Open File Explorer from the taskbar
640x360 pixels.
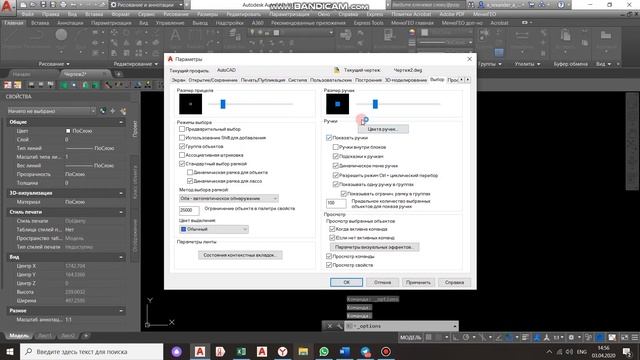pos(303,351)
